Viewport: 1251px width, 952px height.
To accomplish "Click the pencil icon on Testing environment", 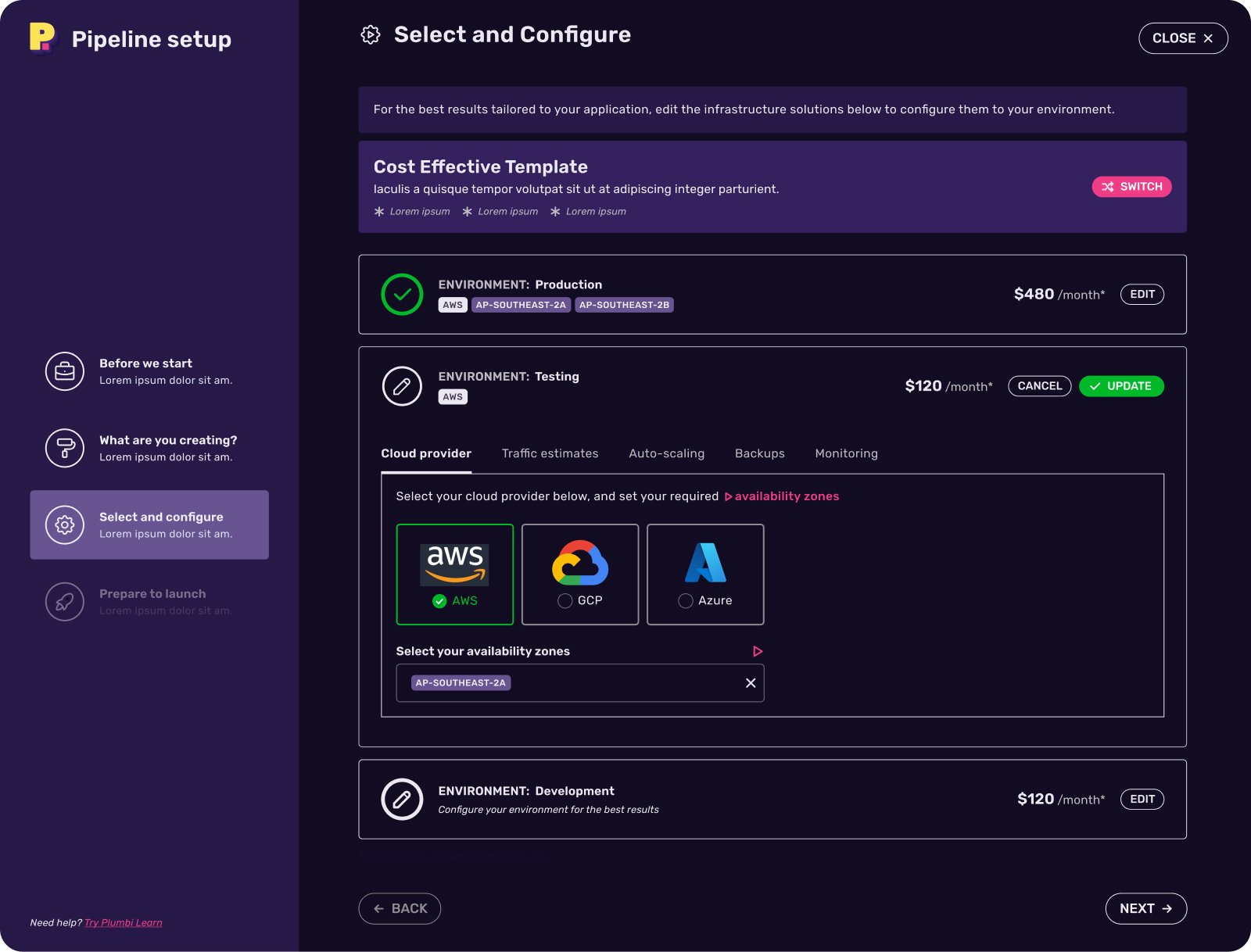I will [402, 386].
